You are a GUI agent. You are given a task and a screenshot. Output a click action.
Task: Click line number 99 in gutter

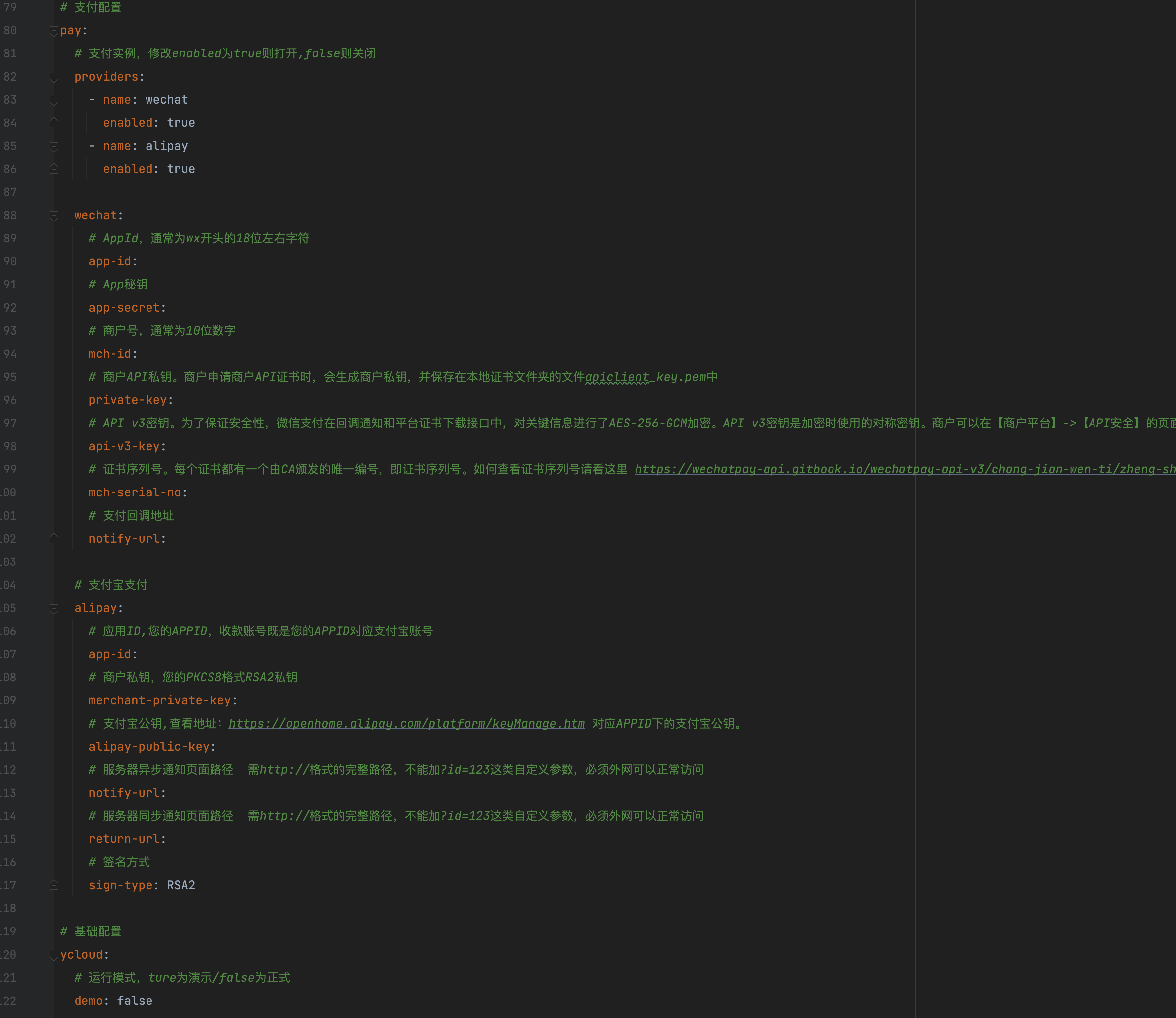(x=10, y=469)
